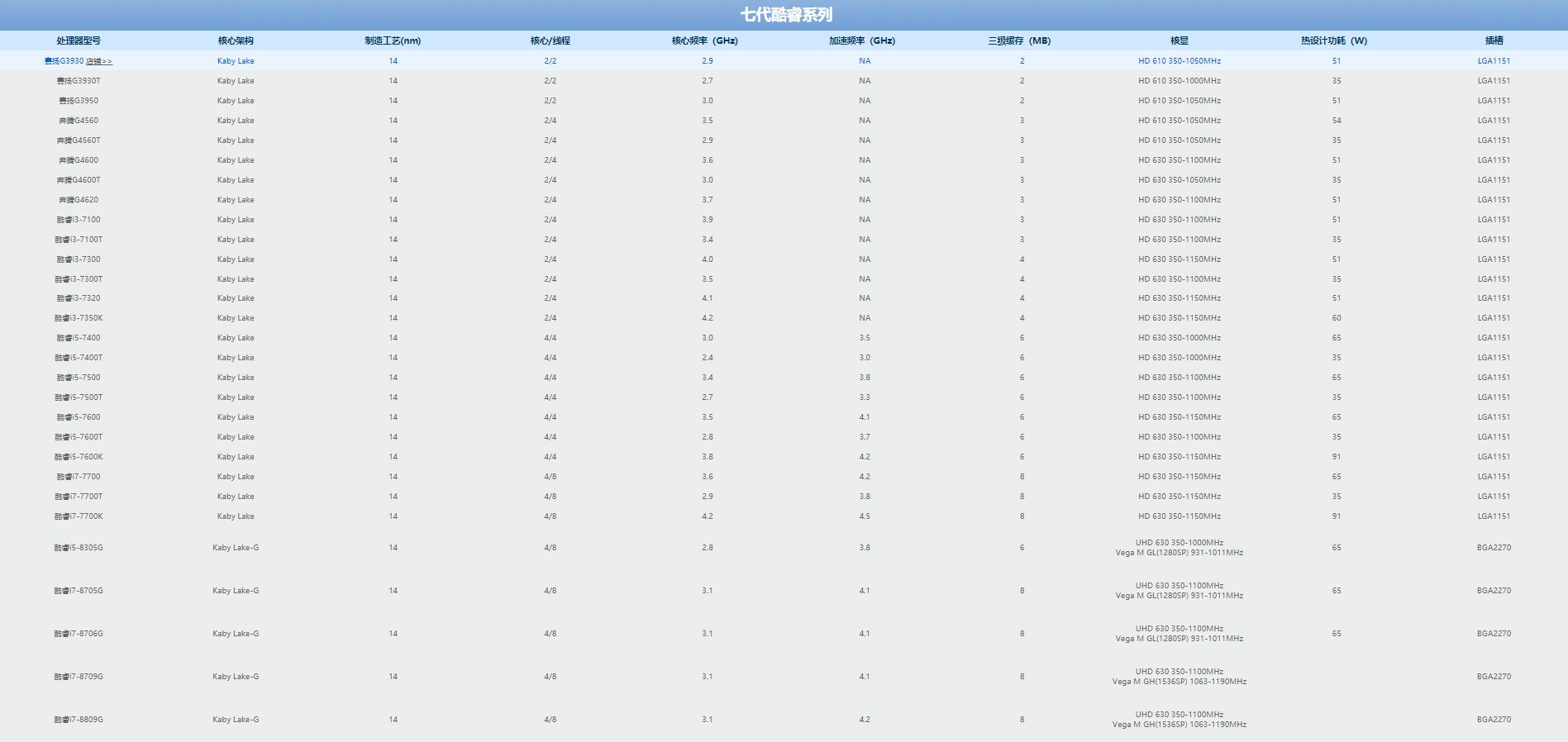Viewport: 1568px width, 742px height.
Task: Select the 酷睿i3-7350K processor name
Action: coord(79,318)
